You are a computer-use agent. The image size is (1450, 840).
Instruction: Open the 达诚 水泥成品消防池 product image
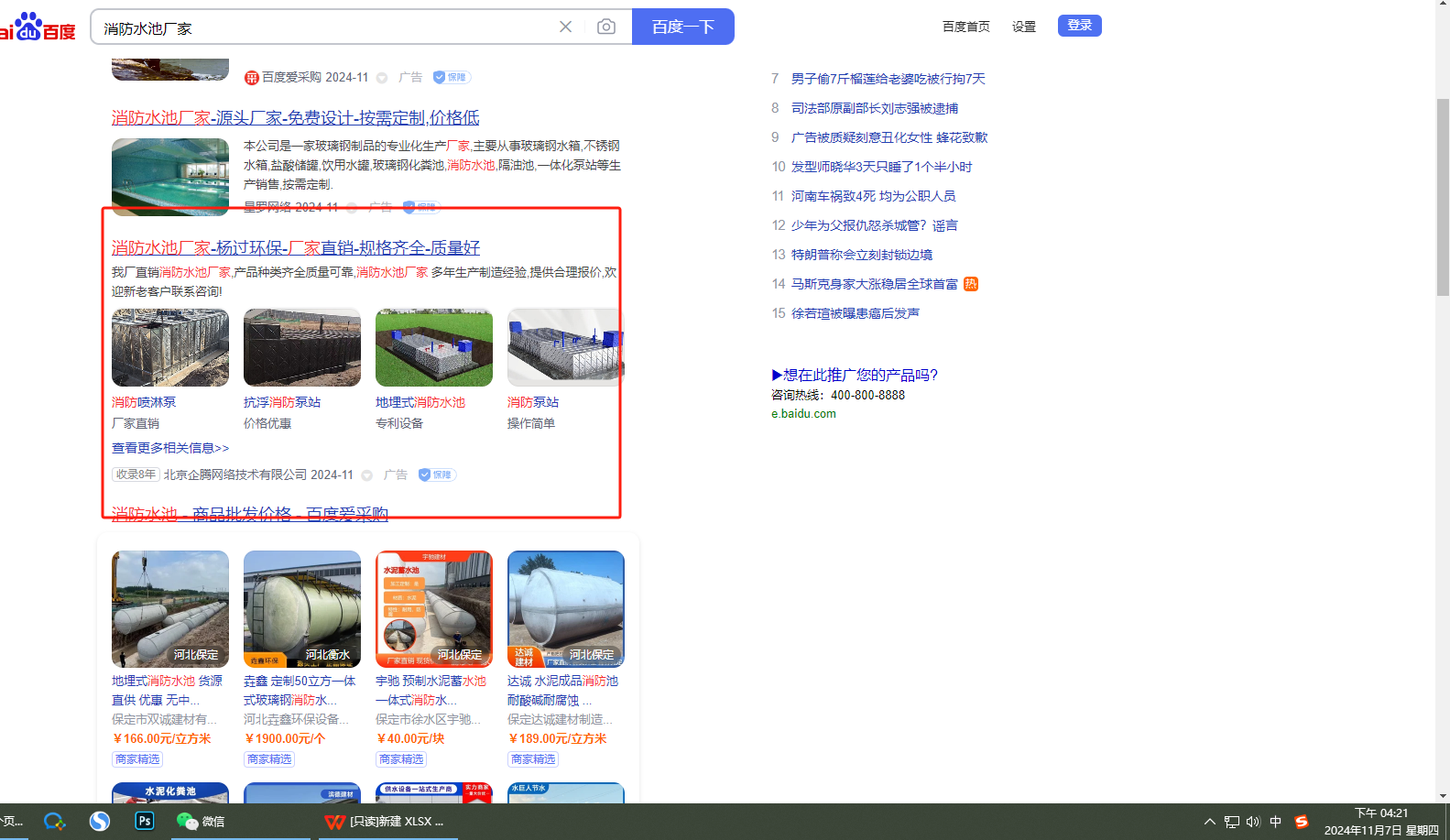click(566, 609)
